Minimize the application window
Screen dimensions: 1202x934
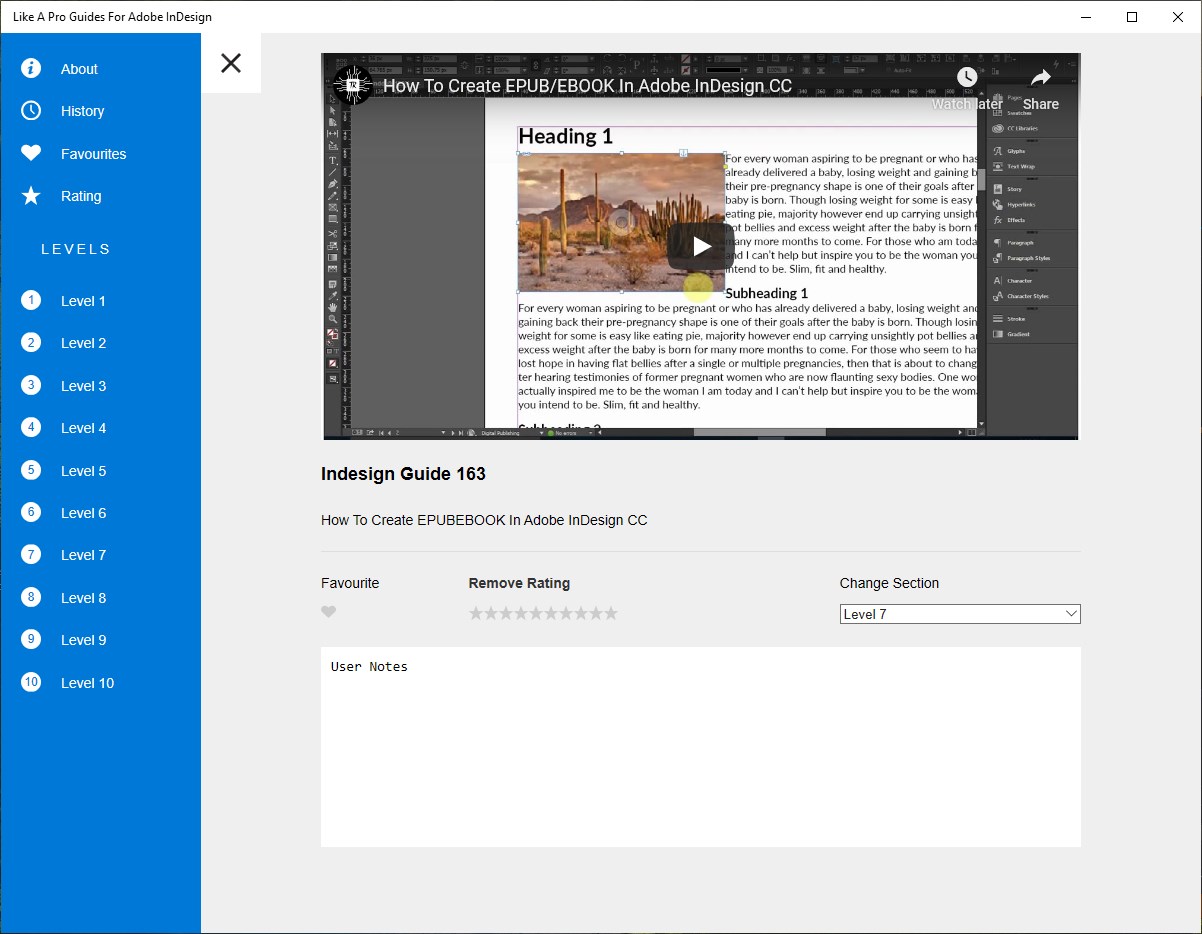click(1086, 16)
